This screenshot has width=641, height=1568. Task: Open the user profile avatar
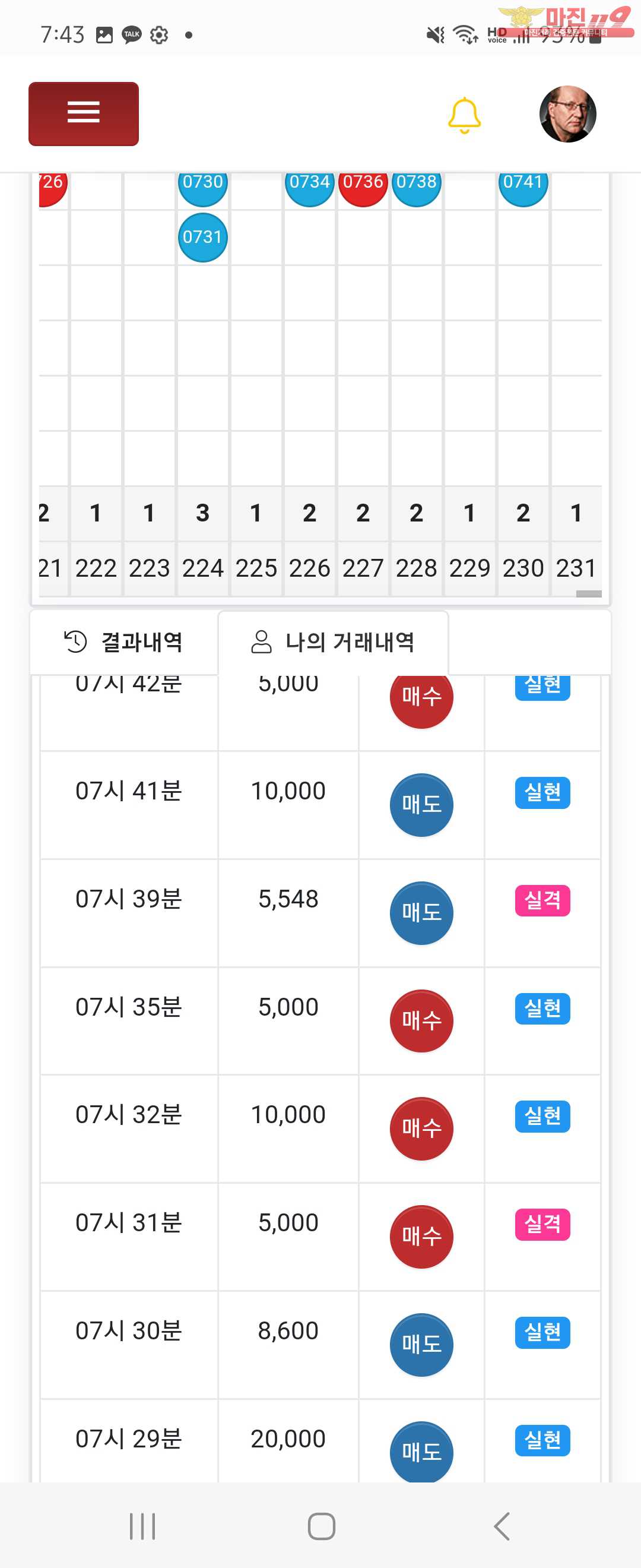coord(567,114)
